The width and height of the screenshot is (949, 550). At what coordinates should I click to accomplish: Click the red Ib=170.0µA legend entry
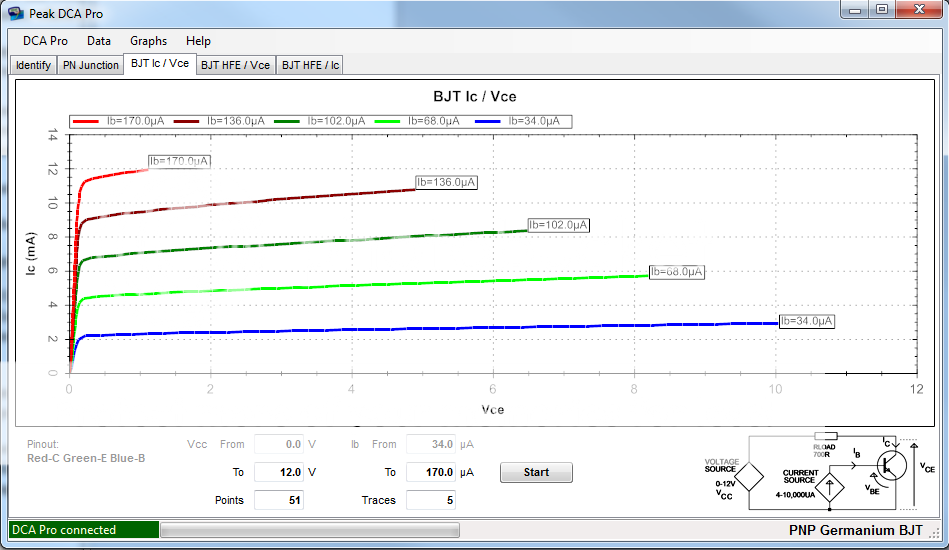coord(119,121)
